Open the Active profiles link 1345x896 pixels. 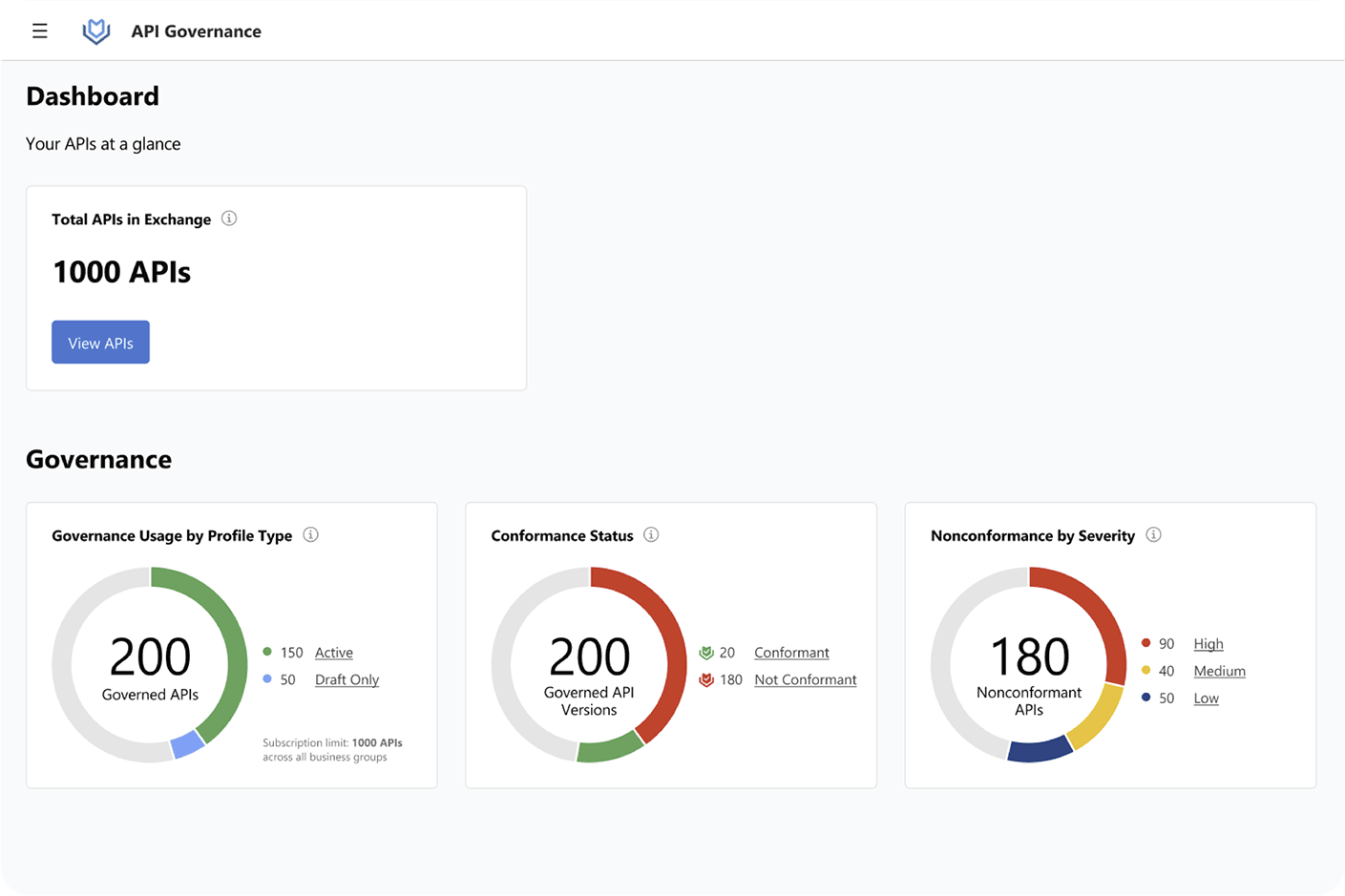point(333,653)
